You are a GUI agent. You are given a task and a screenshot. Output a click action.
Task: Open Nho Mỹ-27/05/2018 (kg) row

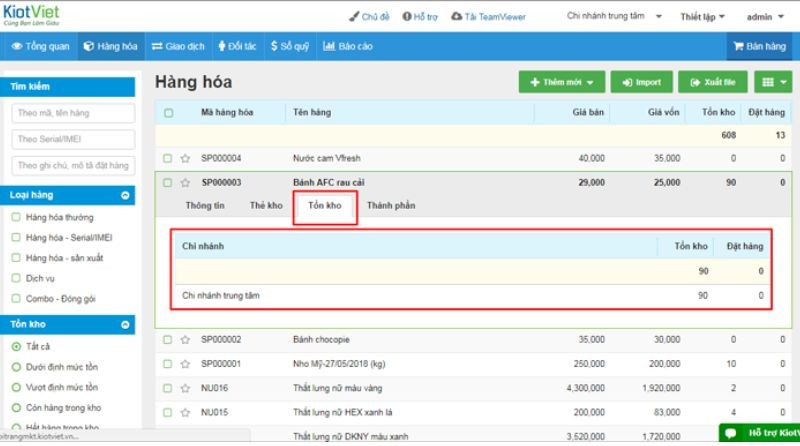click(473, 364)
